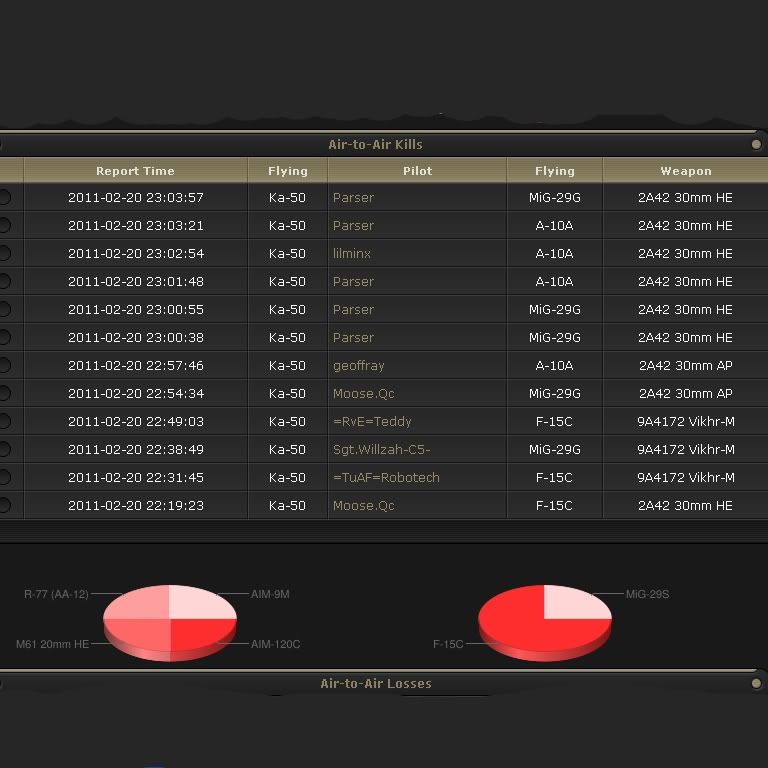Click the row marker beside 23:02:54 report
Viewport: 768px width, 768px height.
[5, 254]
